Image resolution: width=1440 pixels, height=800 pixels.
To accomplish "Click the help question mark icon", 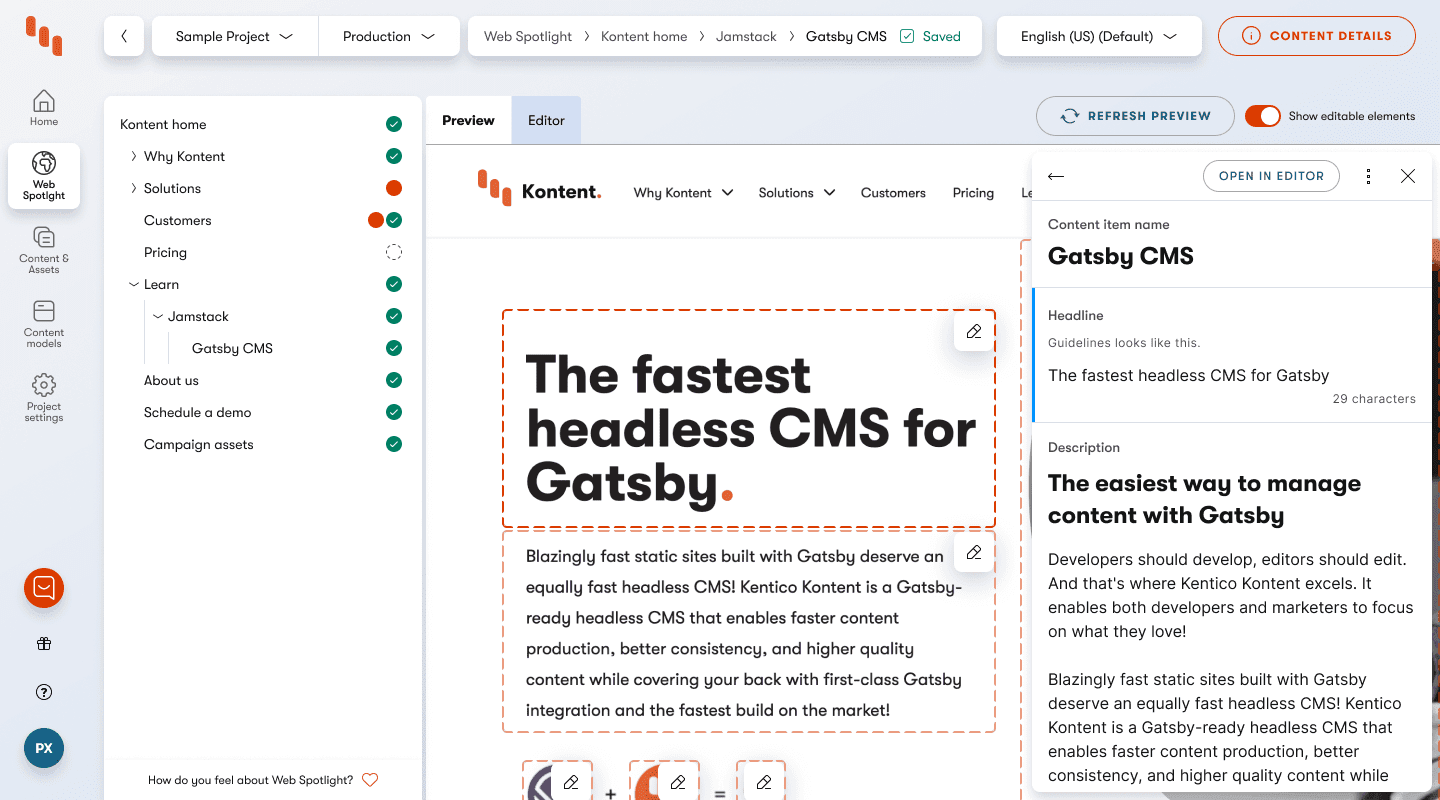I will 44,692.
